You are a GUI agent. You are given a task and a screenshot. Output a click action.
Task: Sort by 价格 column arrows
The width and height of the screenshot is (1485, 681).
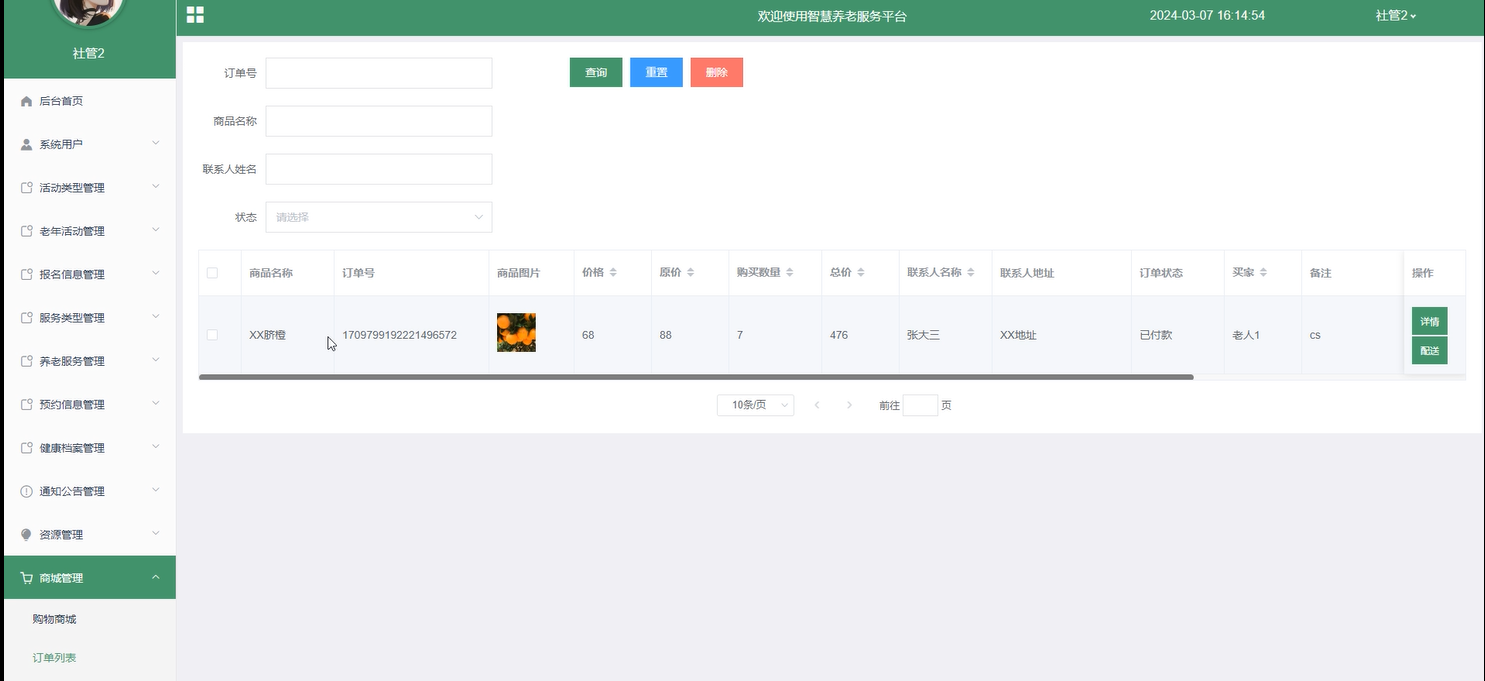coord(613,273)
